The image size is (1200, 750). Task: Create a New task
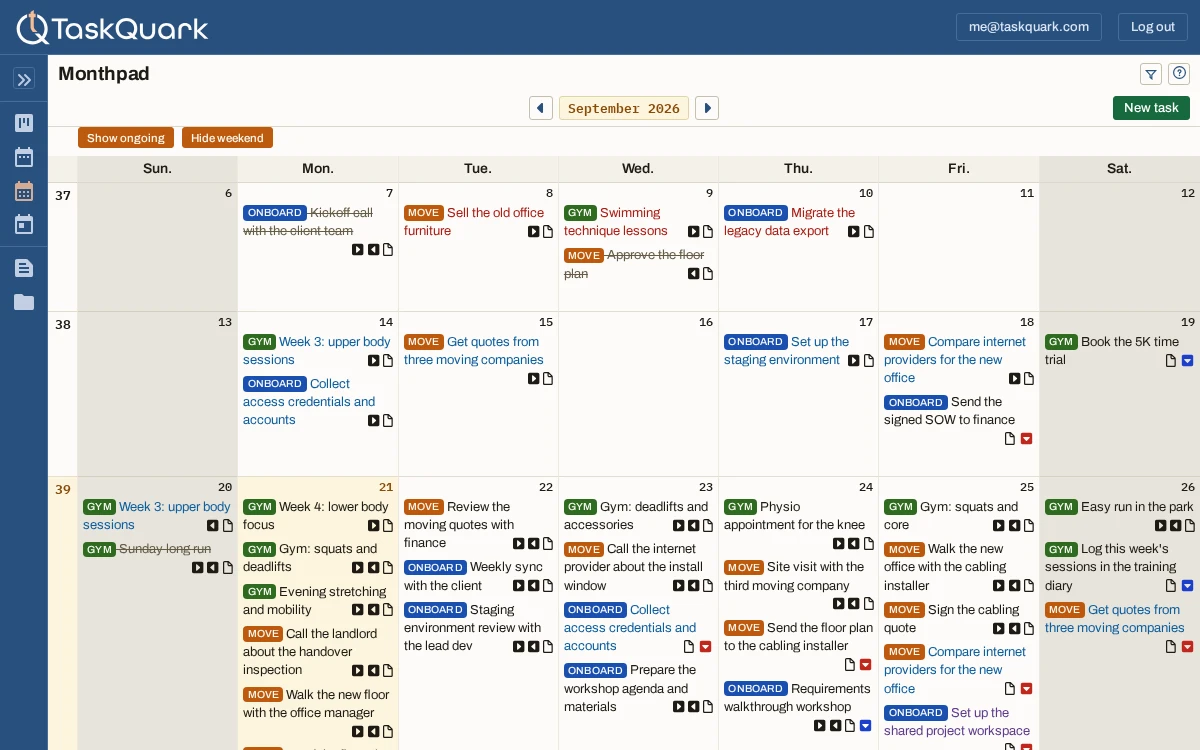[1151, 108]
